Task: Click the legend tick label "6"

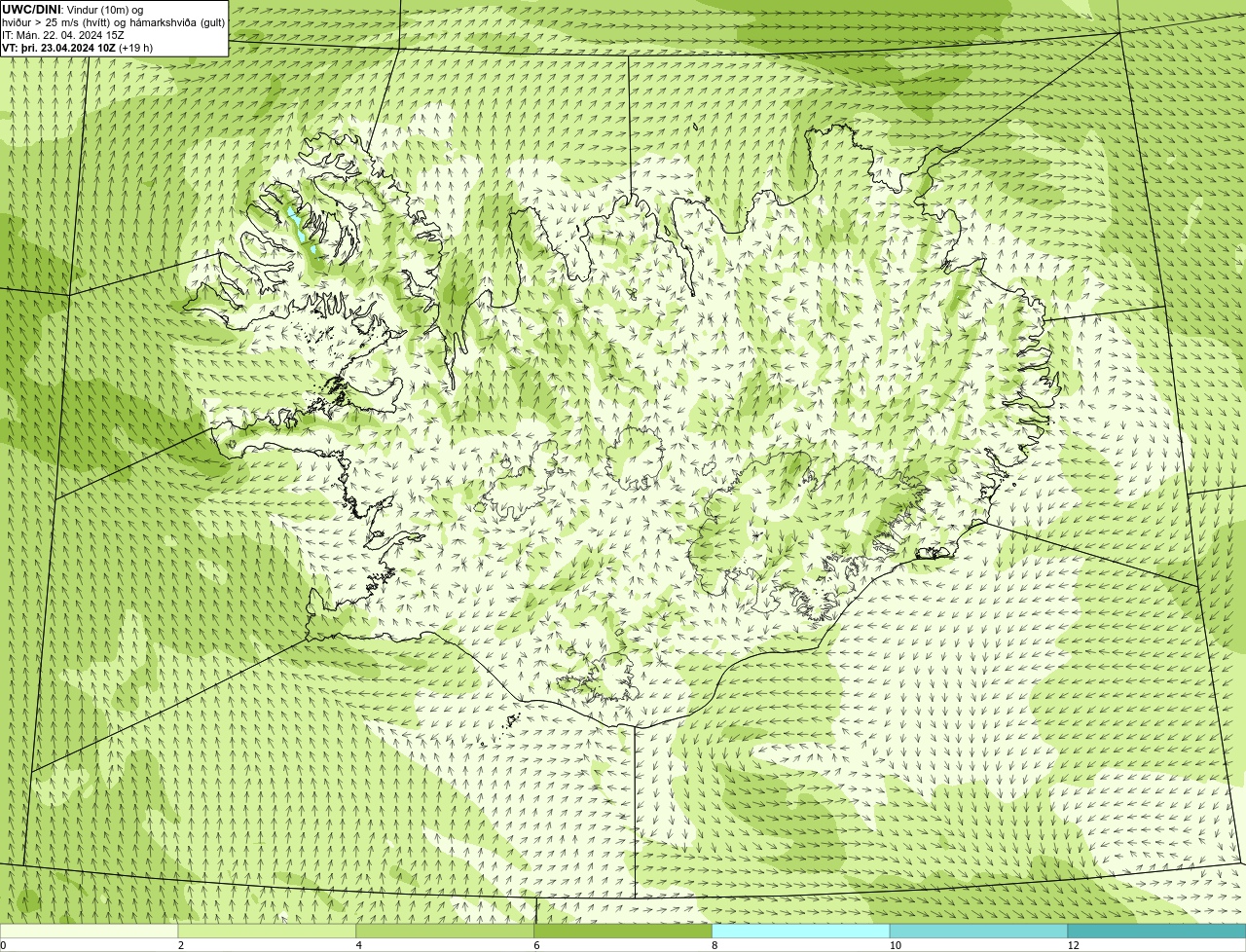Action: click(x=536, y=945)
